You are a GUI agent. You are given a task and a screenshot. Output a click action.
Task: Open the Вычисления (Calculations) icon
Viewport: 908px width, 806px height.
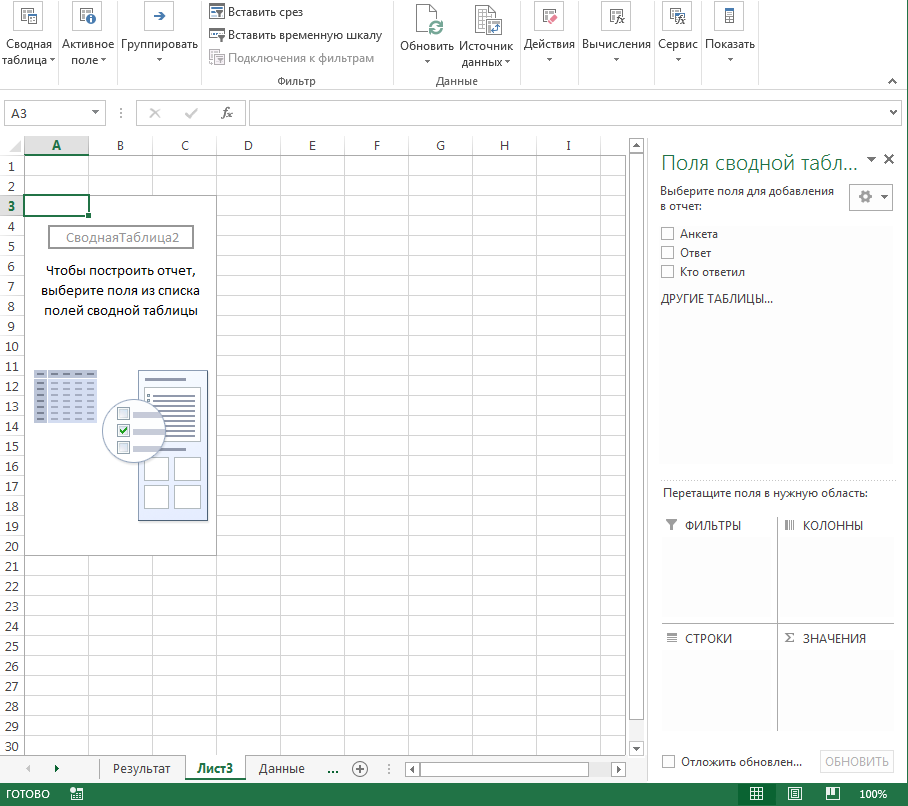(x=615, y=18)
